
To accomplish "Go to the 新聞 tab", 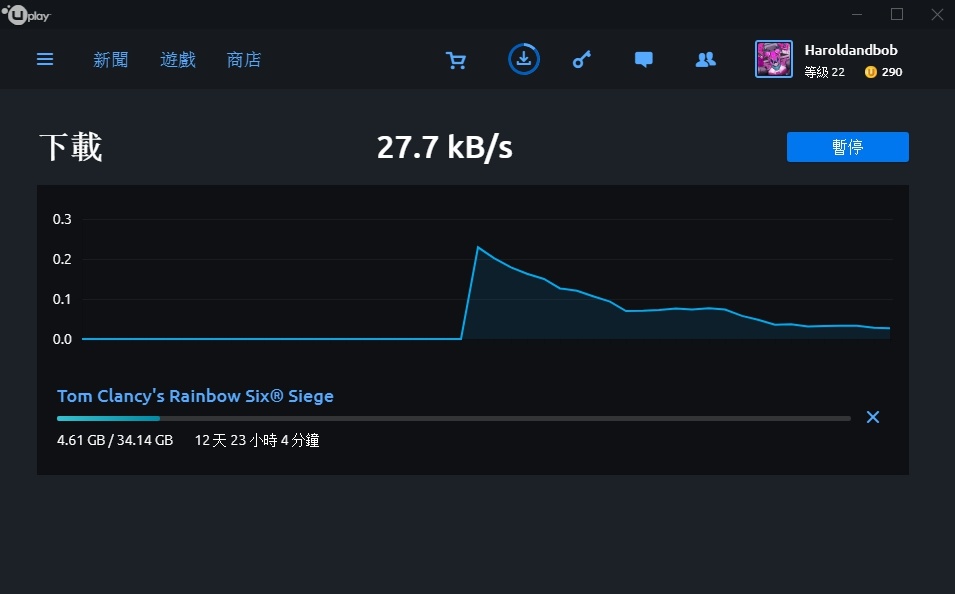I will tap(110, 60).
